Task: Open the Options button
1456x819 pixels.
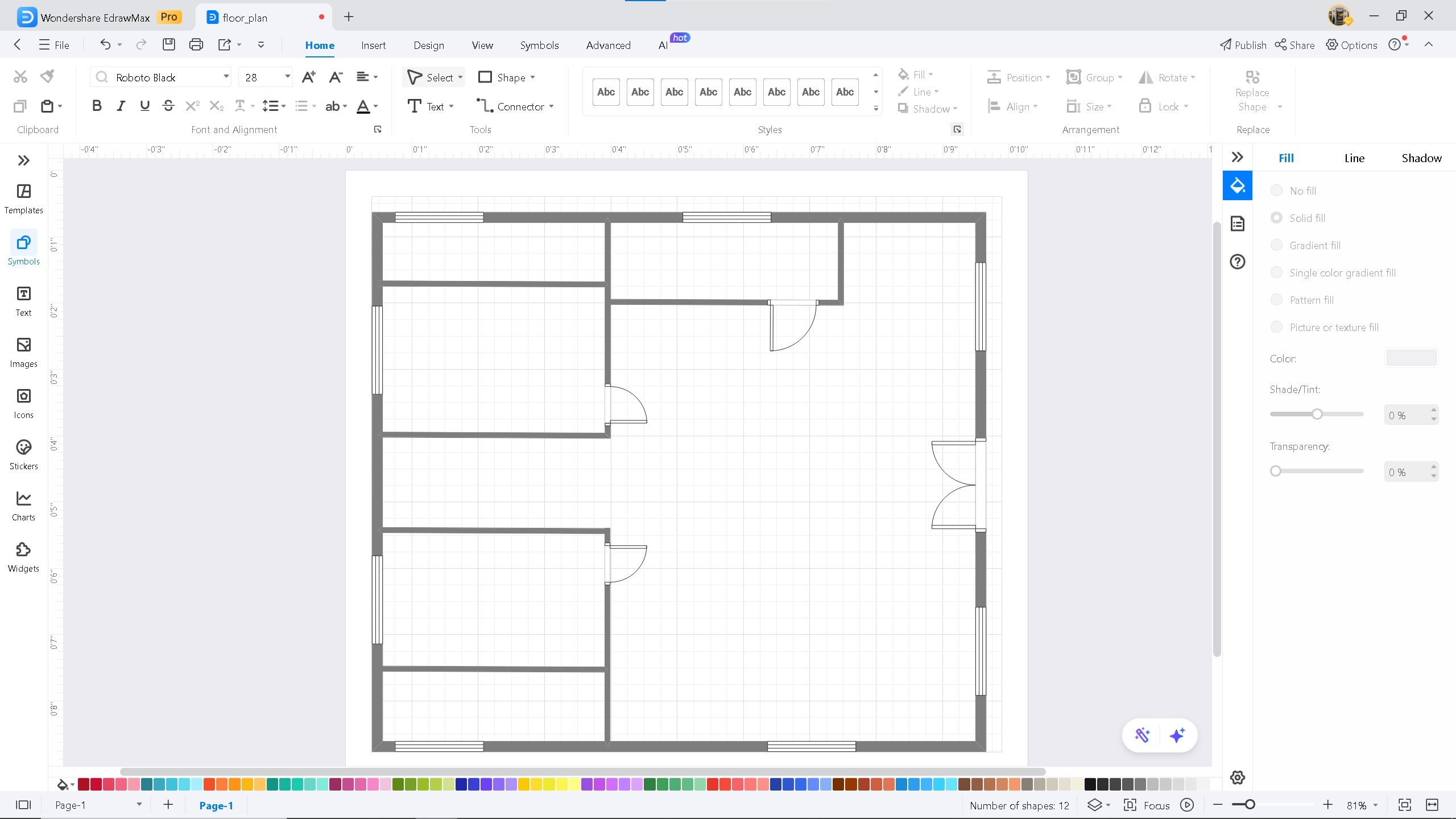Action: (x=1351, y=45)
